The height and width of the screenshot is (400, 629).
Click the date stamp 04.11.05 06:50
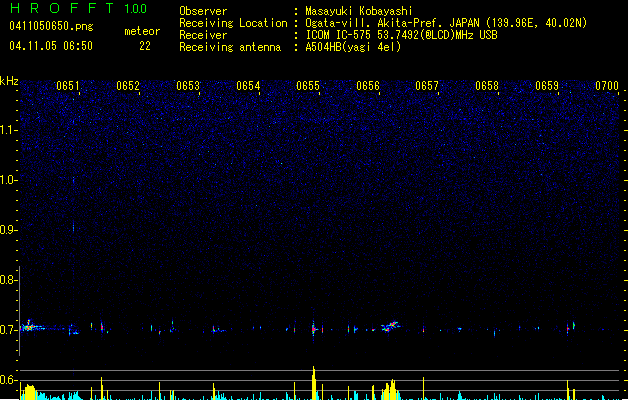(51, 46)
